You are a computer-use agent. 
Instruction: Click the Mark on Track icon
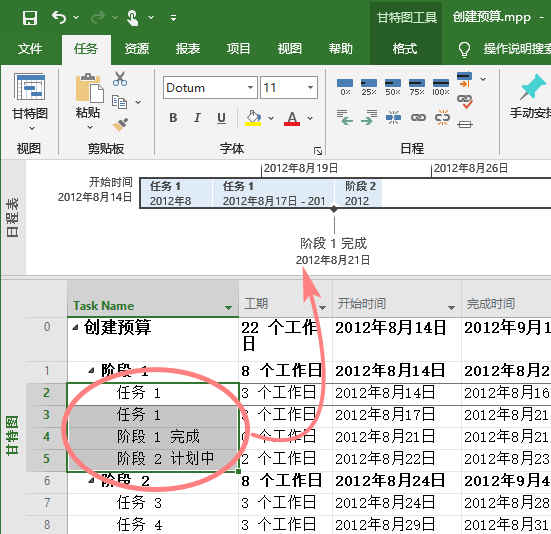tap(465, 79)
